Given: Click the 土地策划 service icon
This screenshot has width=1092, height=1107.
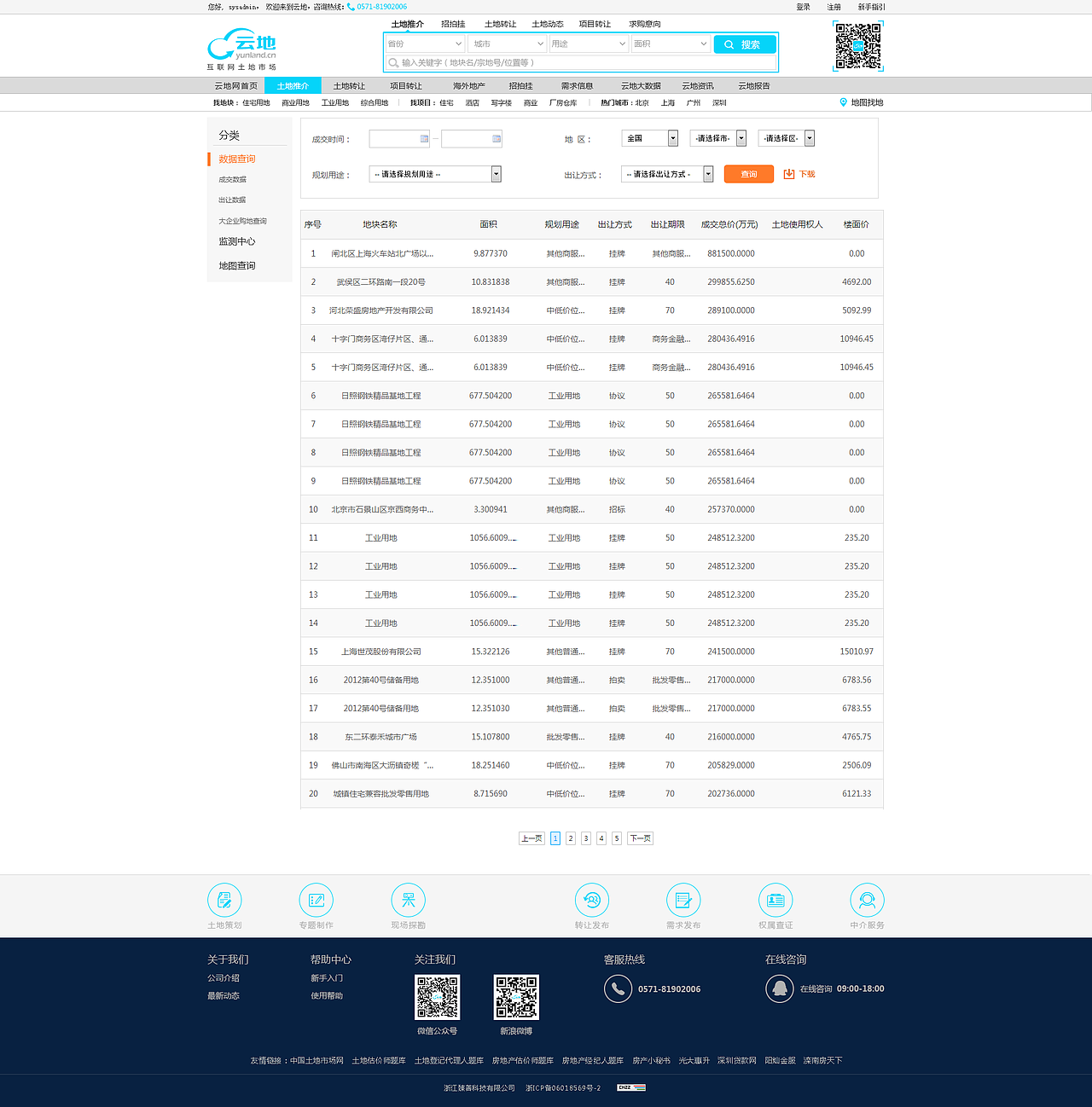Looking at the screenshot, I should click(x=224, y=900).
